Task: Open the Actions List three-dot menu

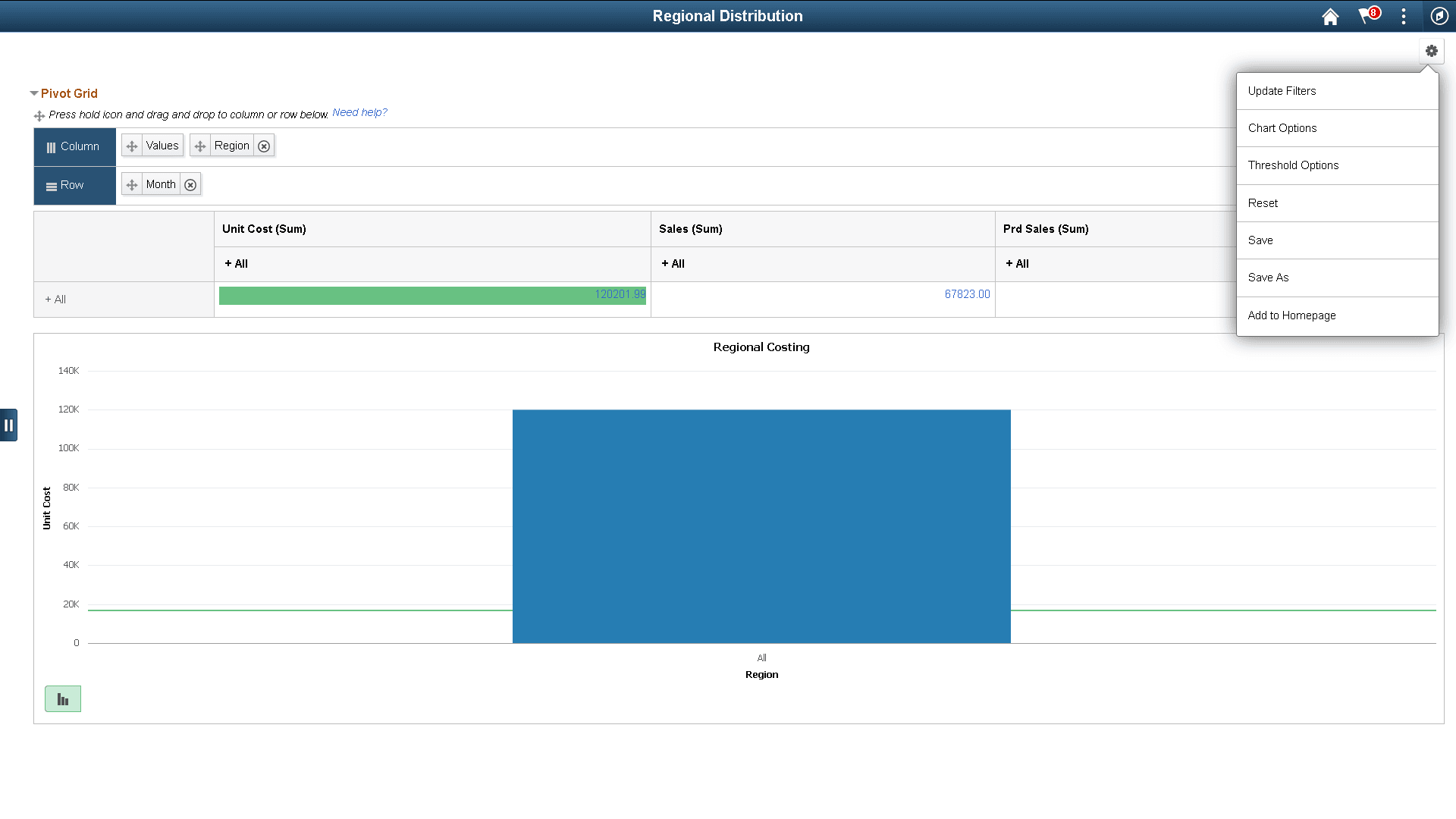Action: coord(1403,16)
